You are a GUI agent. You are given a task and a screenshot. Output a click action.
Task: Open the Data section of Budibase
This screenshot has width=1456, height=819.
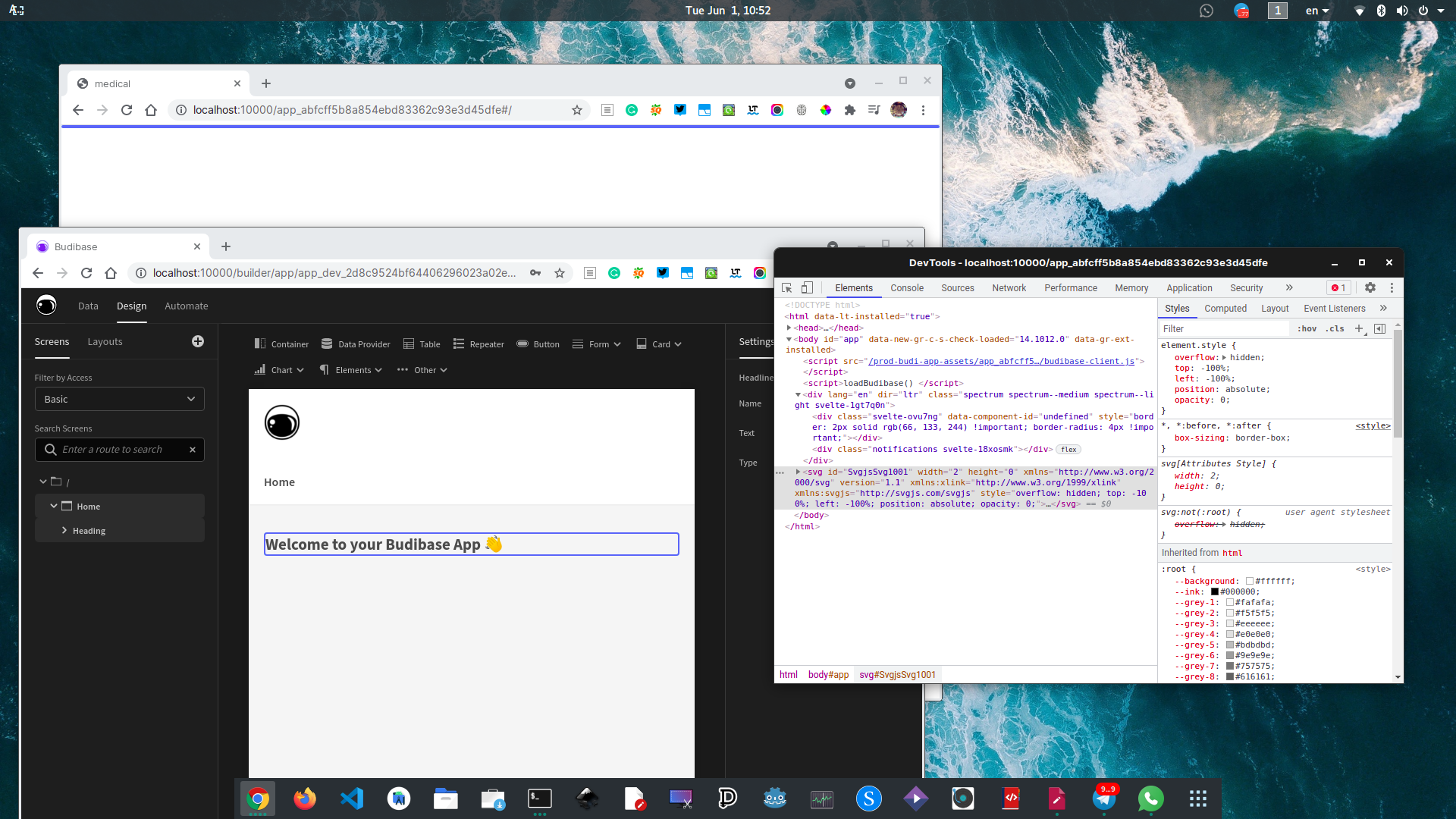point(88,306)
